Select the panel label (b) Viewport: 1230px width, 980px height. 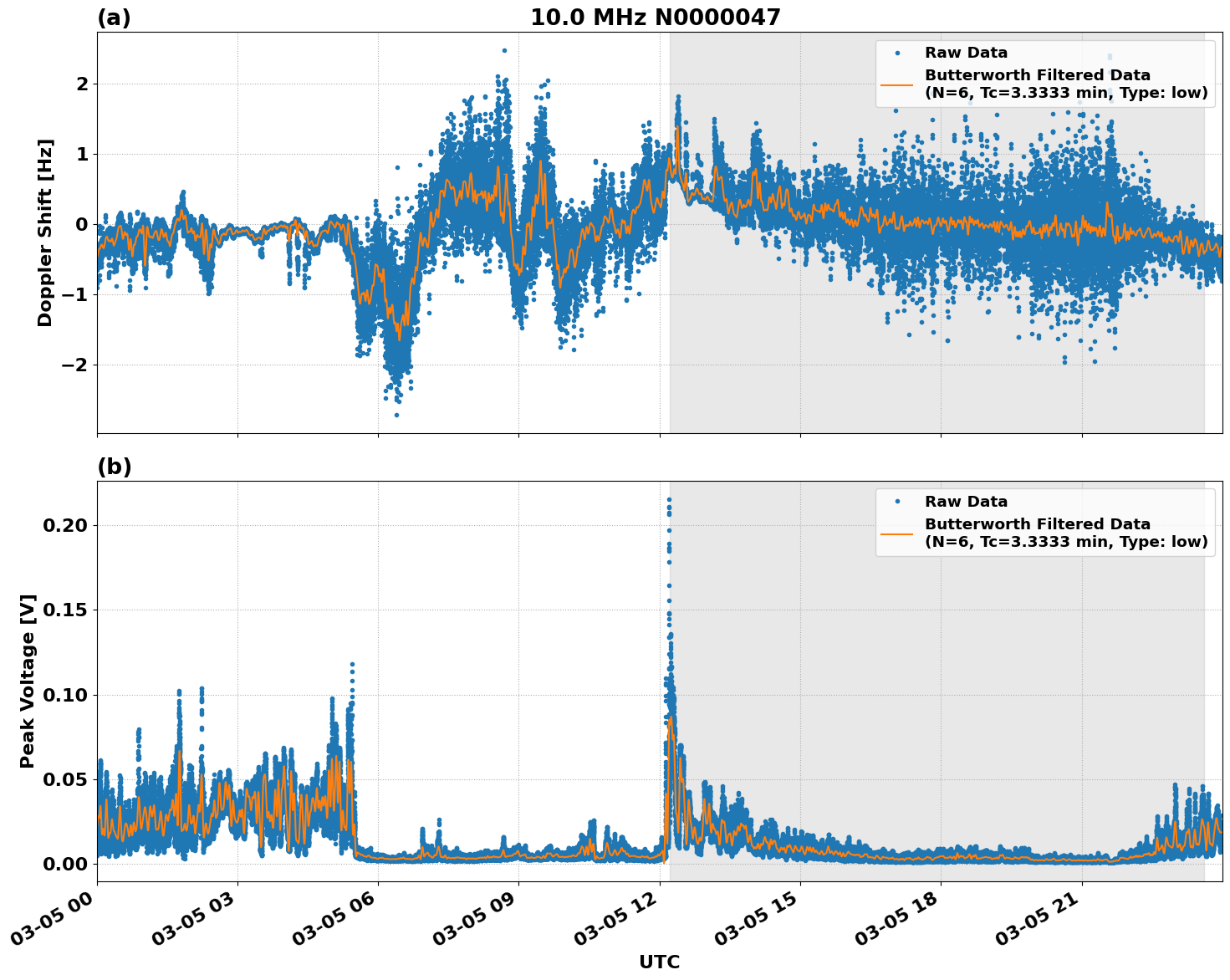(115, 466)
